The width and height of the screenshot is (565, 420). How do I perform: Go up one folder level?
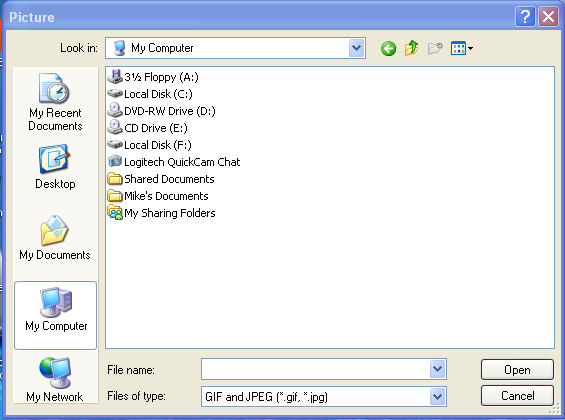click(x=411, y=48)
